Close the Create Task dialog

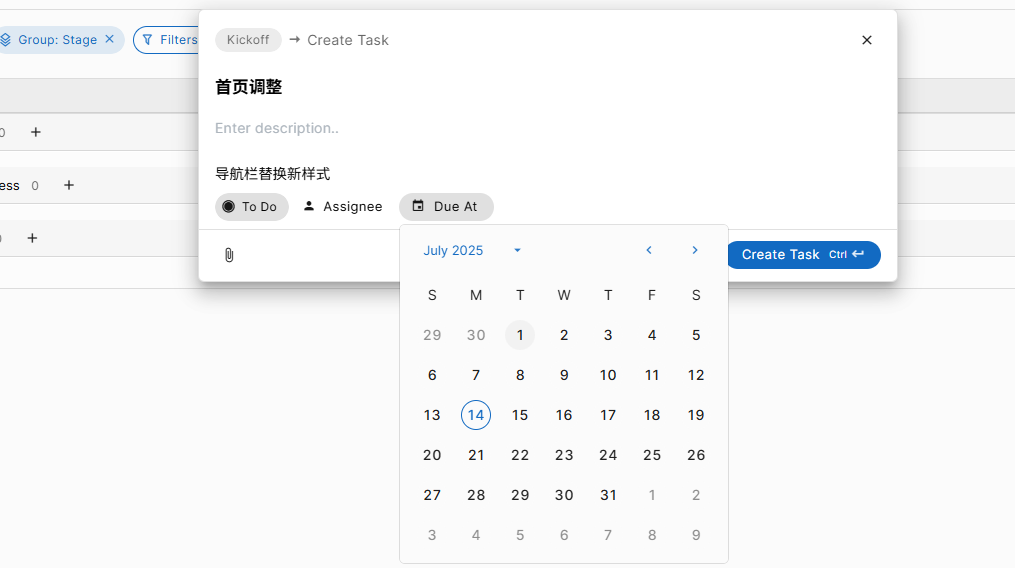[867, 40]
